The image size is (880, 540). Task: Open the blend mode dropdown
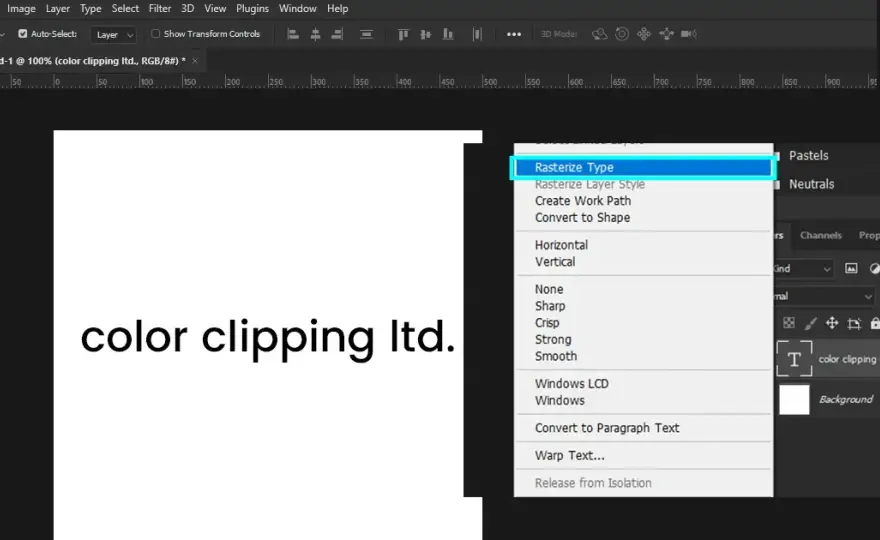coord(824,296)
